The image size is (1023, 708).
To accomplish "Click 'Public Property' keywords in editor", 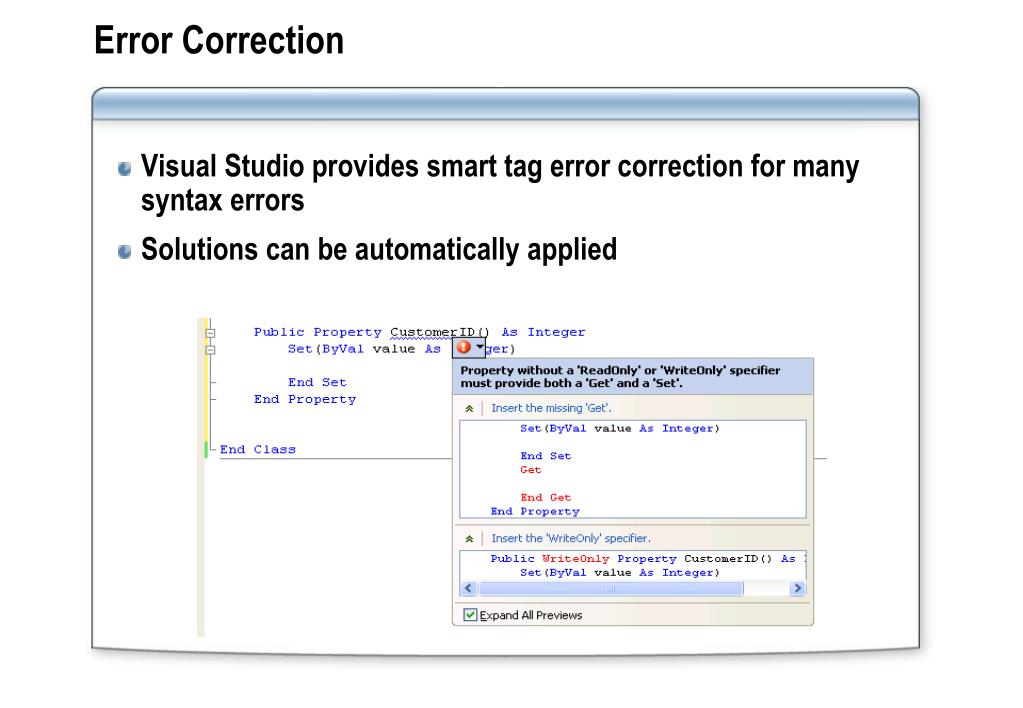I will pyautogui.click(x=317, y=332).
